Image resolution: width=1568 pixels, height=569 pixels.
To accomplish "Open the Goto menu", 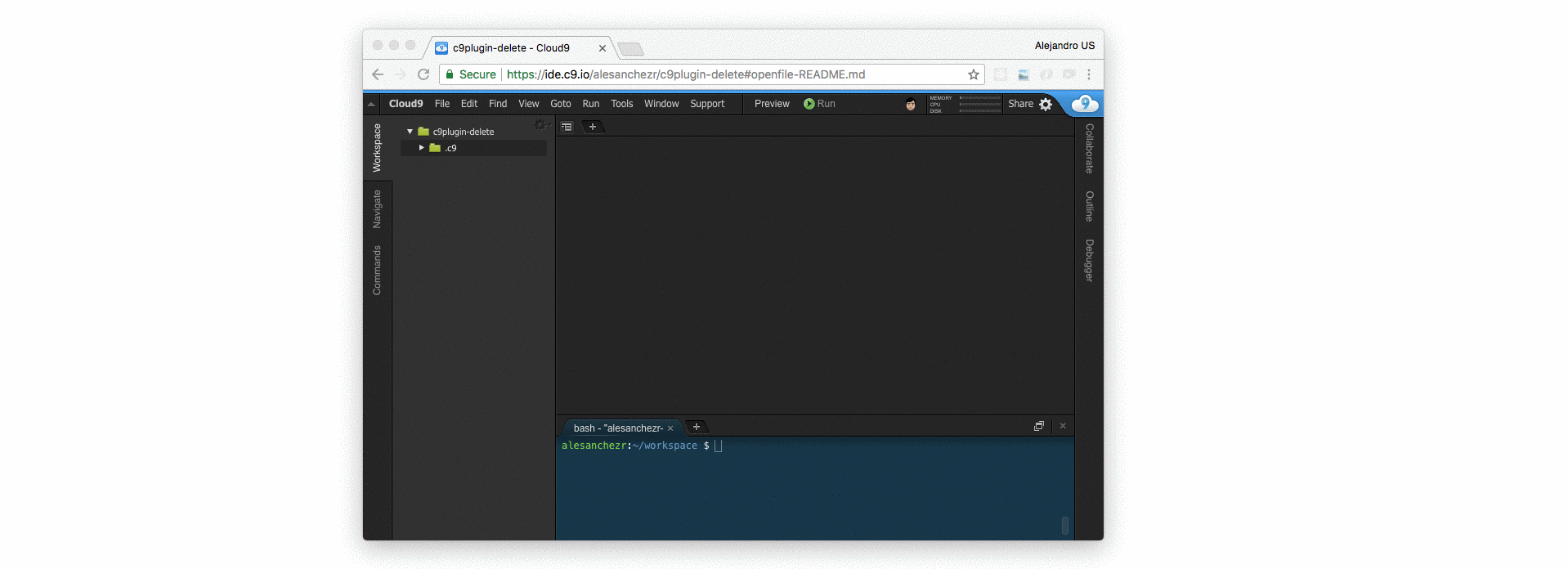I will point(561,104).
